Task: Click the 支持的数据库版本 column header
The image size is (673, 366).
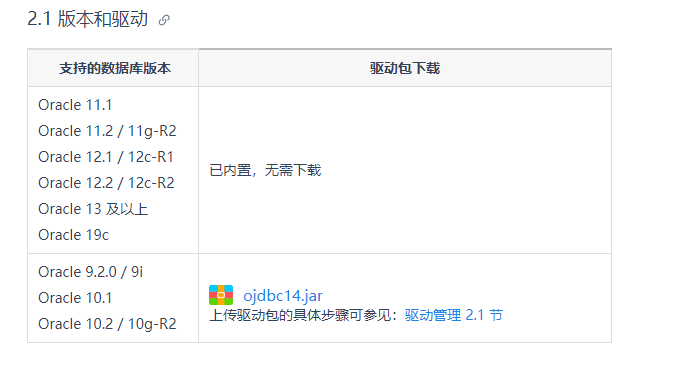Action: click(x=115, y=68)
